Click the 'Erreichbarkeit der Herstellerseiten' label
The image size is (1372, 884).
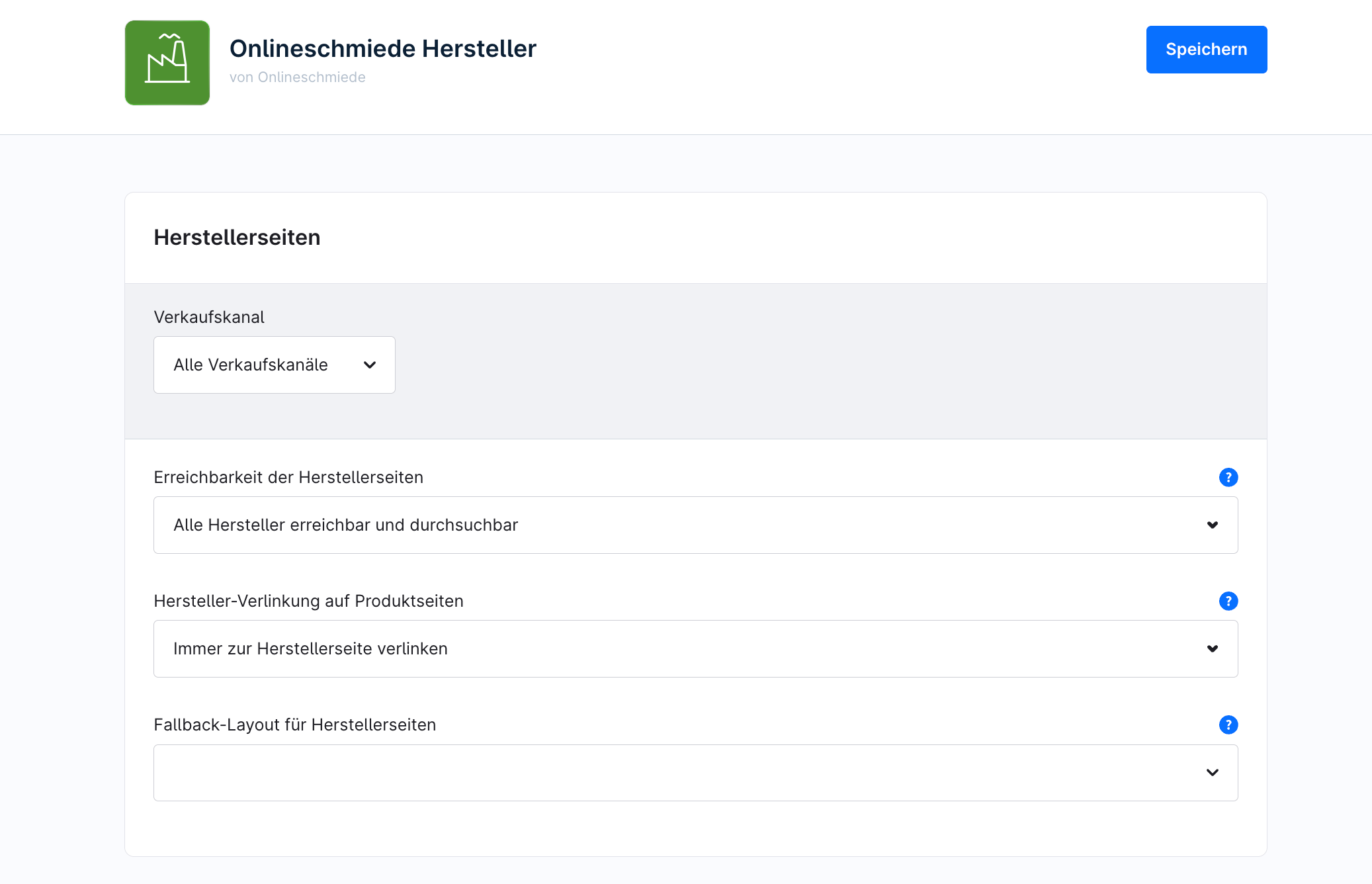[288, 478]
